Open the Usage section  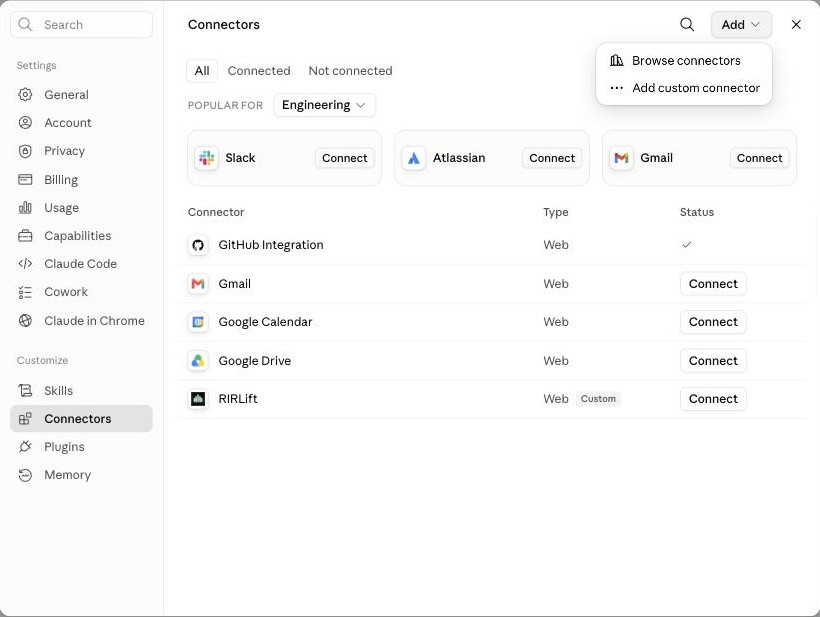click(x=82, y=208)
